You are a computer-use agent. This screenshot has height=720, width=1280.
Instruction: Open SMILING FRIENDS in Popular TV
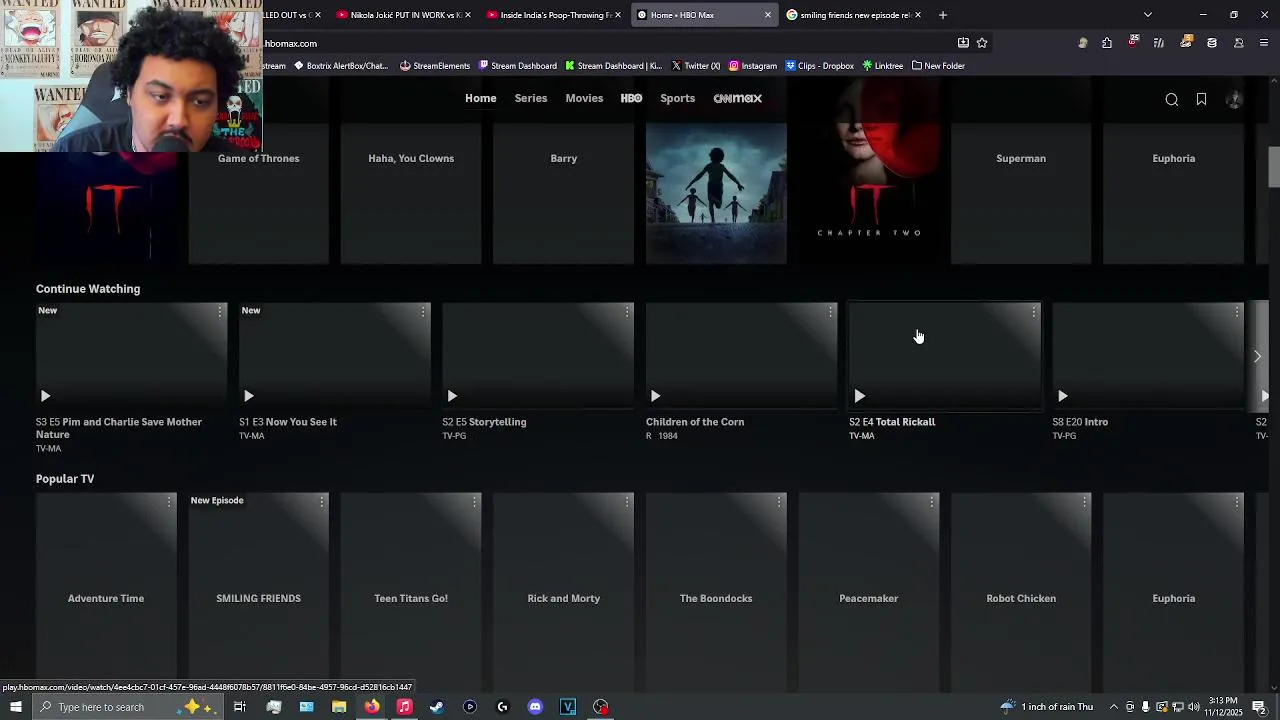pos(258,590)
